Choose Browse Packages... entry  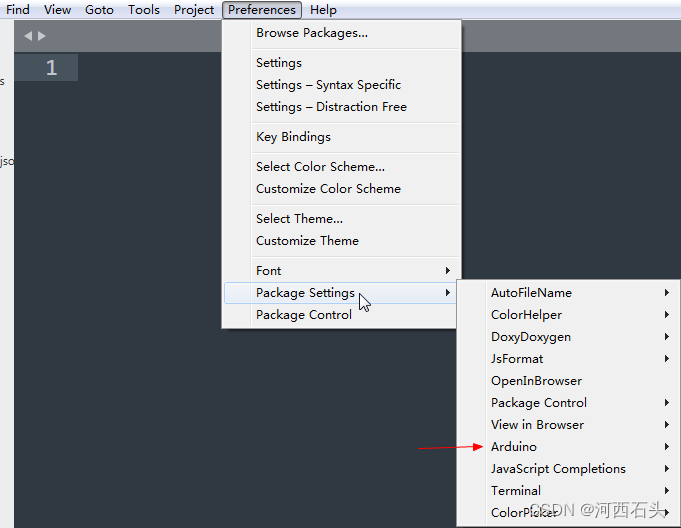coord(341,33)
